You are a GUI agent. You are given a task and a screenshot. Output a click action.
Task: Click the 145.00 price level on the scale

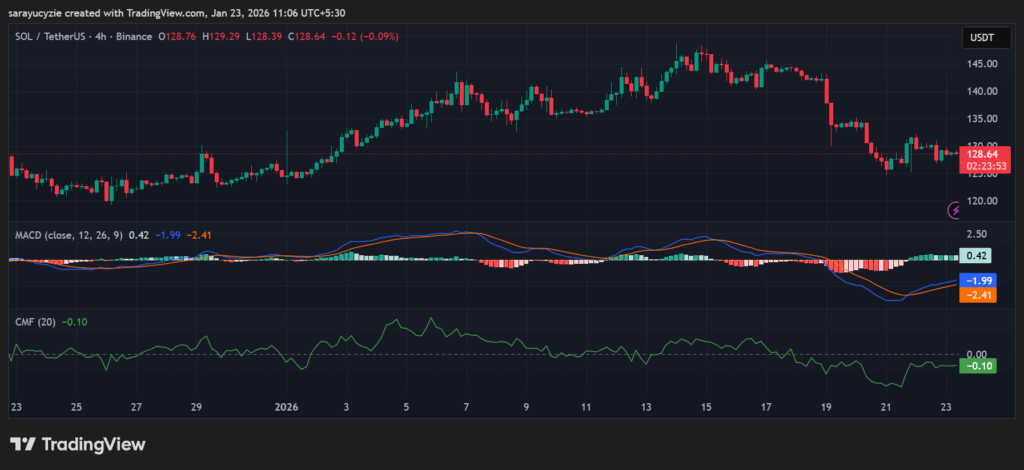click(981, 63)
